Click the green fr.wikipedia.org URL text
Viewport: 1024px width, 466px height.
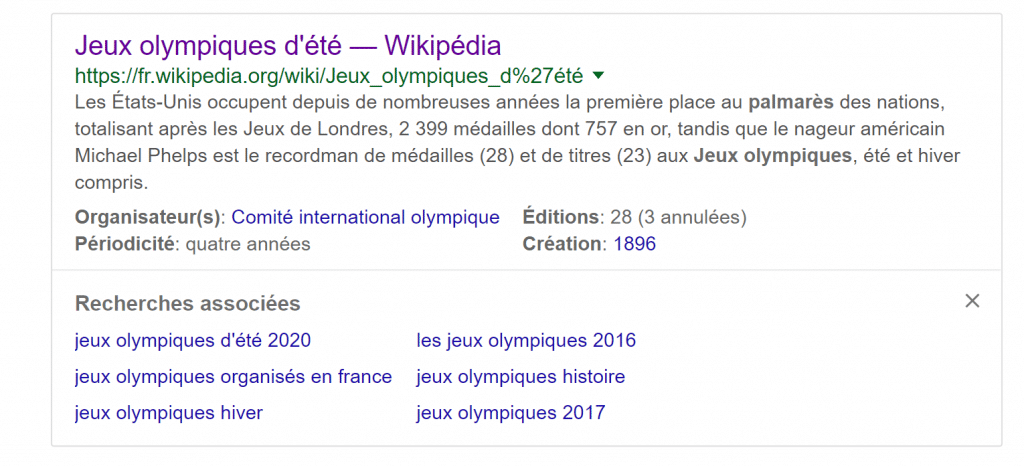pos(329,76)
